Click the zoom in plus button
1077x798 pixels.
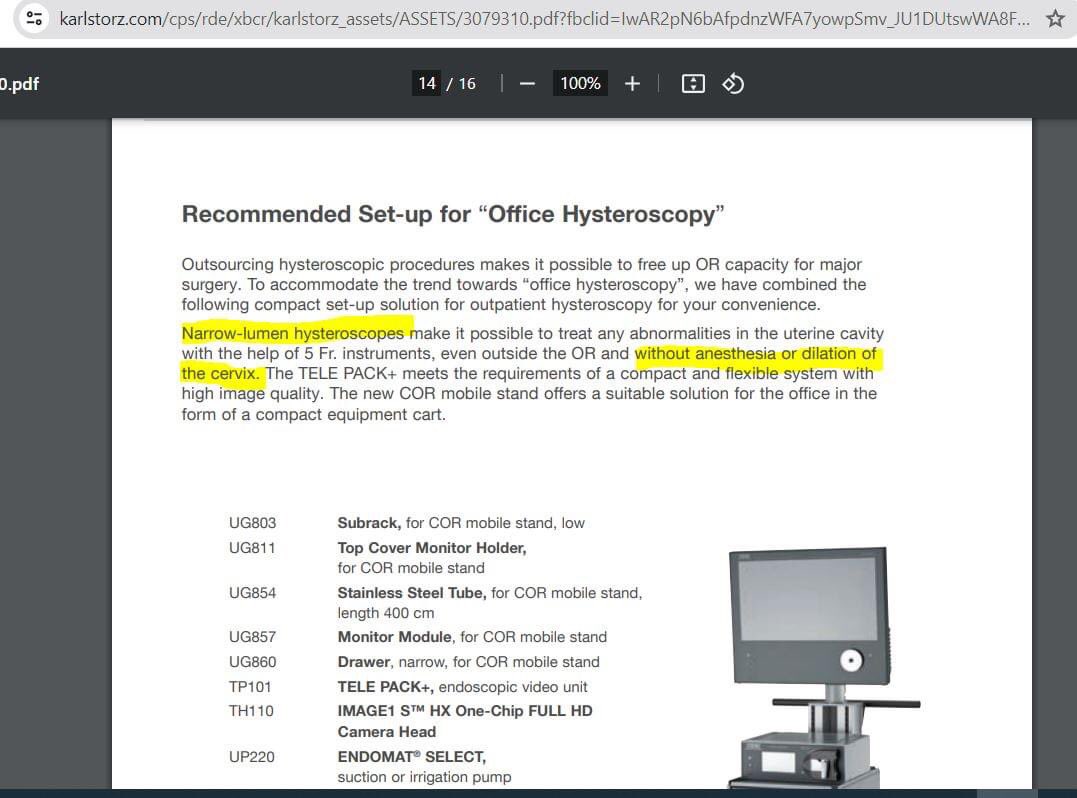[x=632, y=84]
